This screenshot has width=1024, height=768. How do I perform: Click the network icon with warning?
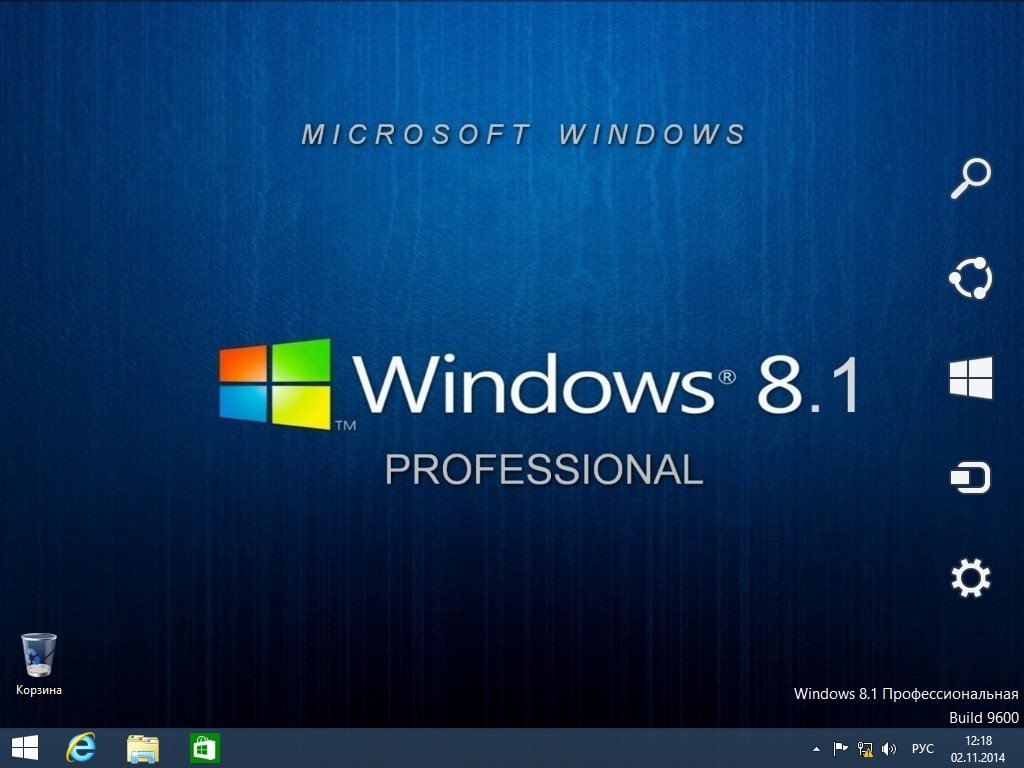pos(865,748)
